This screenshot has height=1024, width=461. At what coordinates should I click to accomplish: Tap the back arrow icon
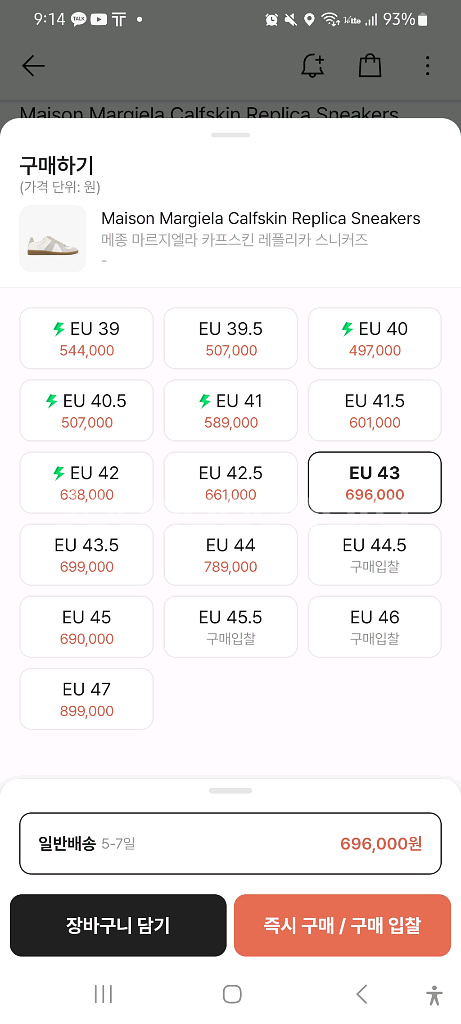tap(33, 65)
